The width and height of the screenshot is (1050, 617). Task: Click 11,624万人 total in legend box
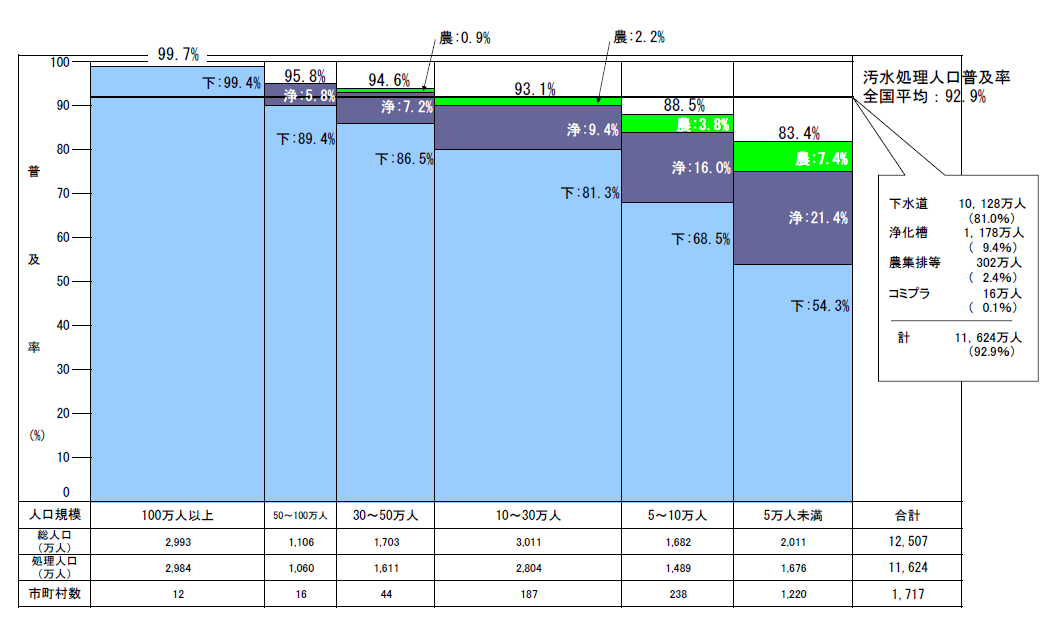(988, 338)
